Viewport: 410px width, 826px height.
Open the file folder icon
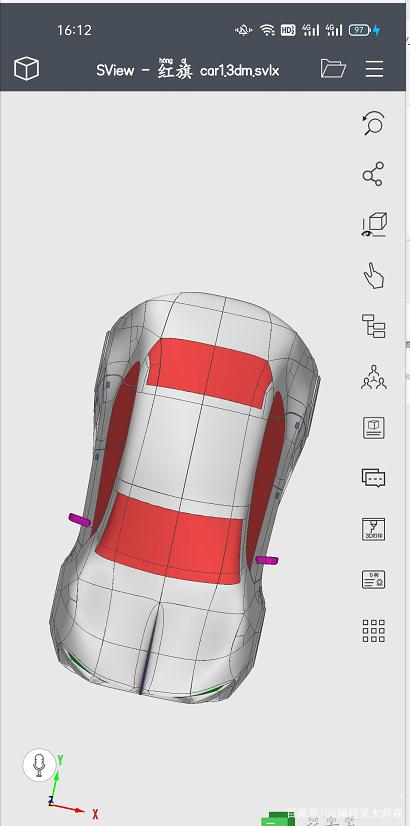point(333,68)
